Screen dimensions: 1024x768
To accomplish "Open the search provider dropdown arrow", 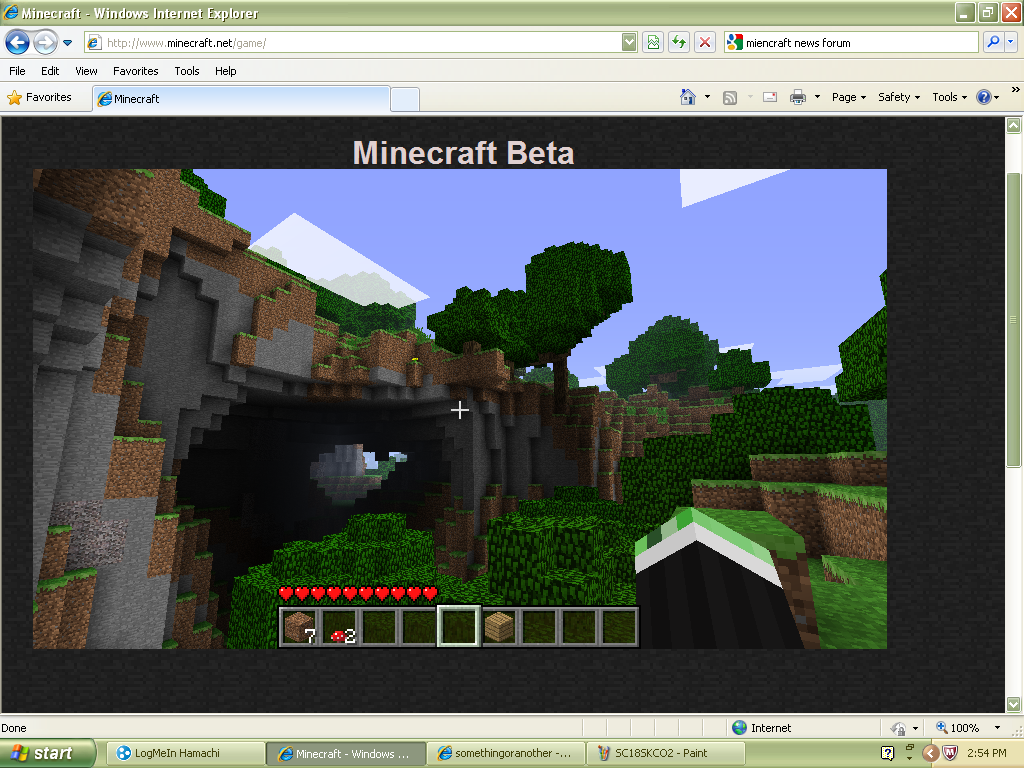I will click(1010, 42).
